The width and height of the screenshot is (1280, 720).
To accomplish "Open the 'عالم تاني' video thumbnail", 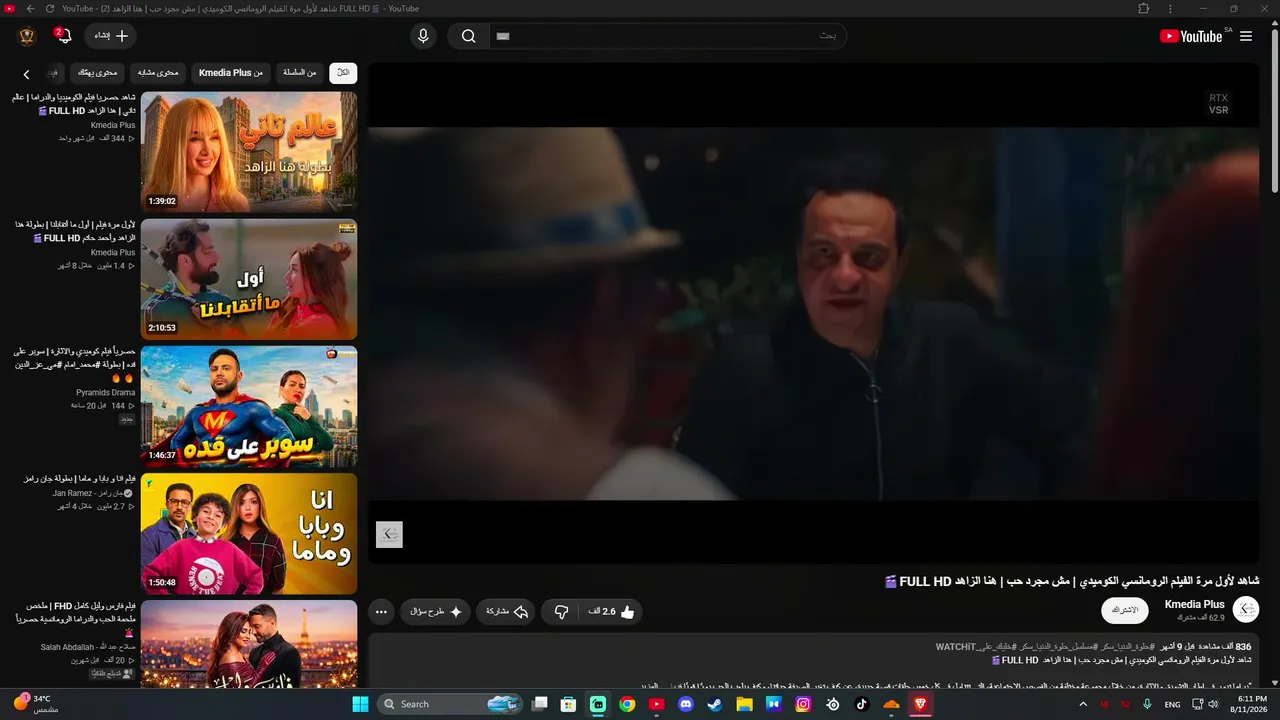I will click(249, 152).
